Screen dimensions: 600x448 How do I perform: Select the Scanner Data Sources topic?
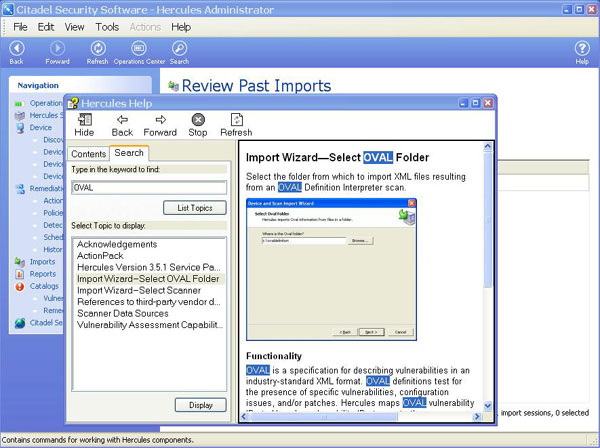point(122,313)
